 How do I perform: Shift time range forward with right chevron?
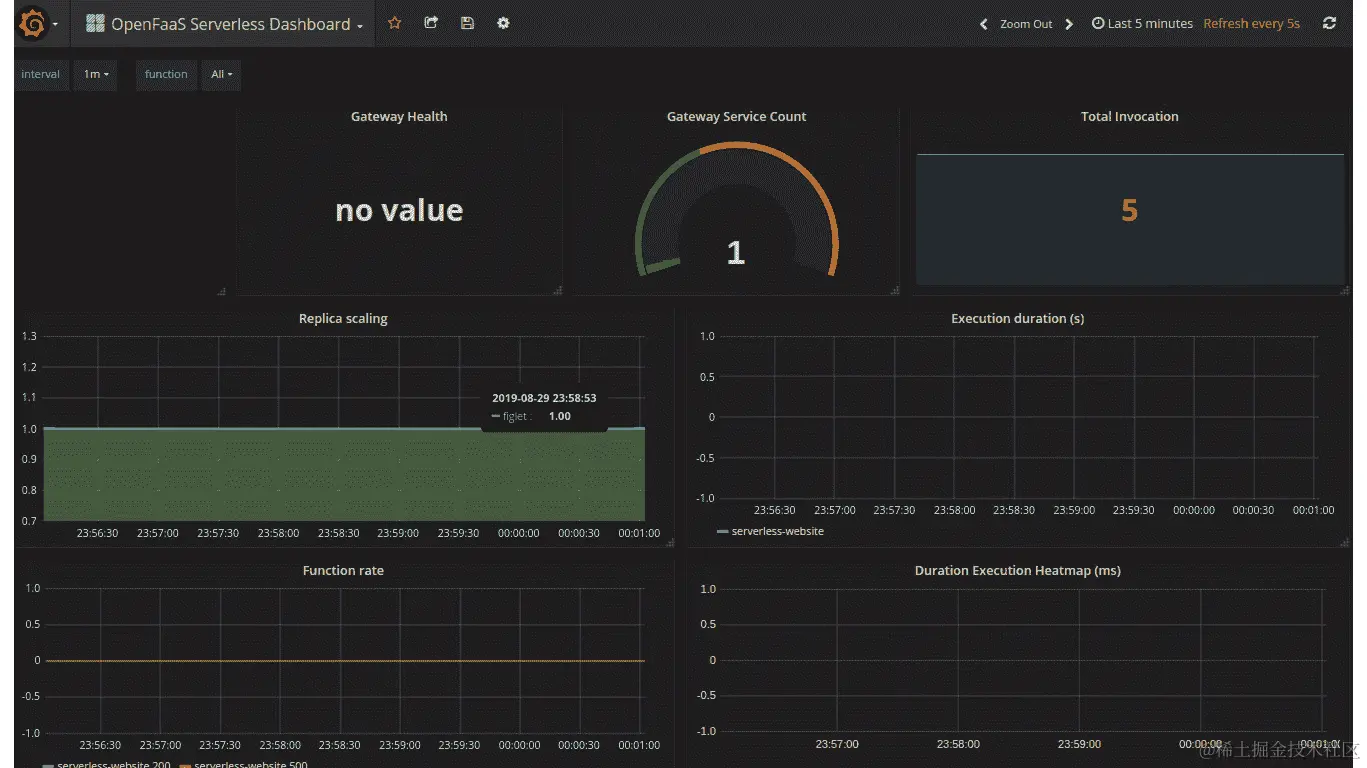1069,23
